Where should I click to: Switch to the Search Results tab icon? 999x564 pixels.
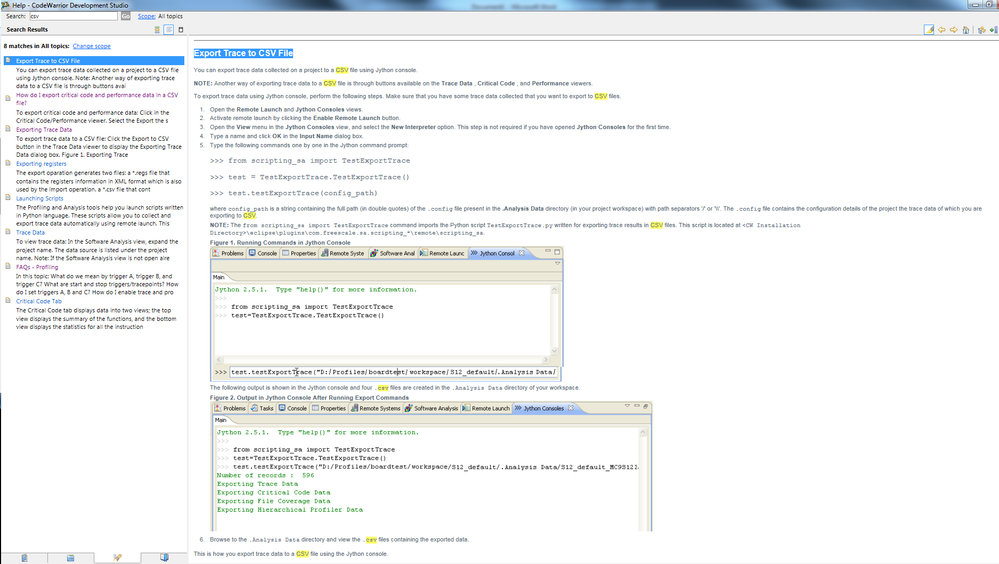tap(117, 558)
